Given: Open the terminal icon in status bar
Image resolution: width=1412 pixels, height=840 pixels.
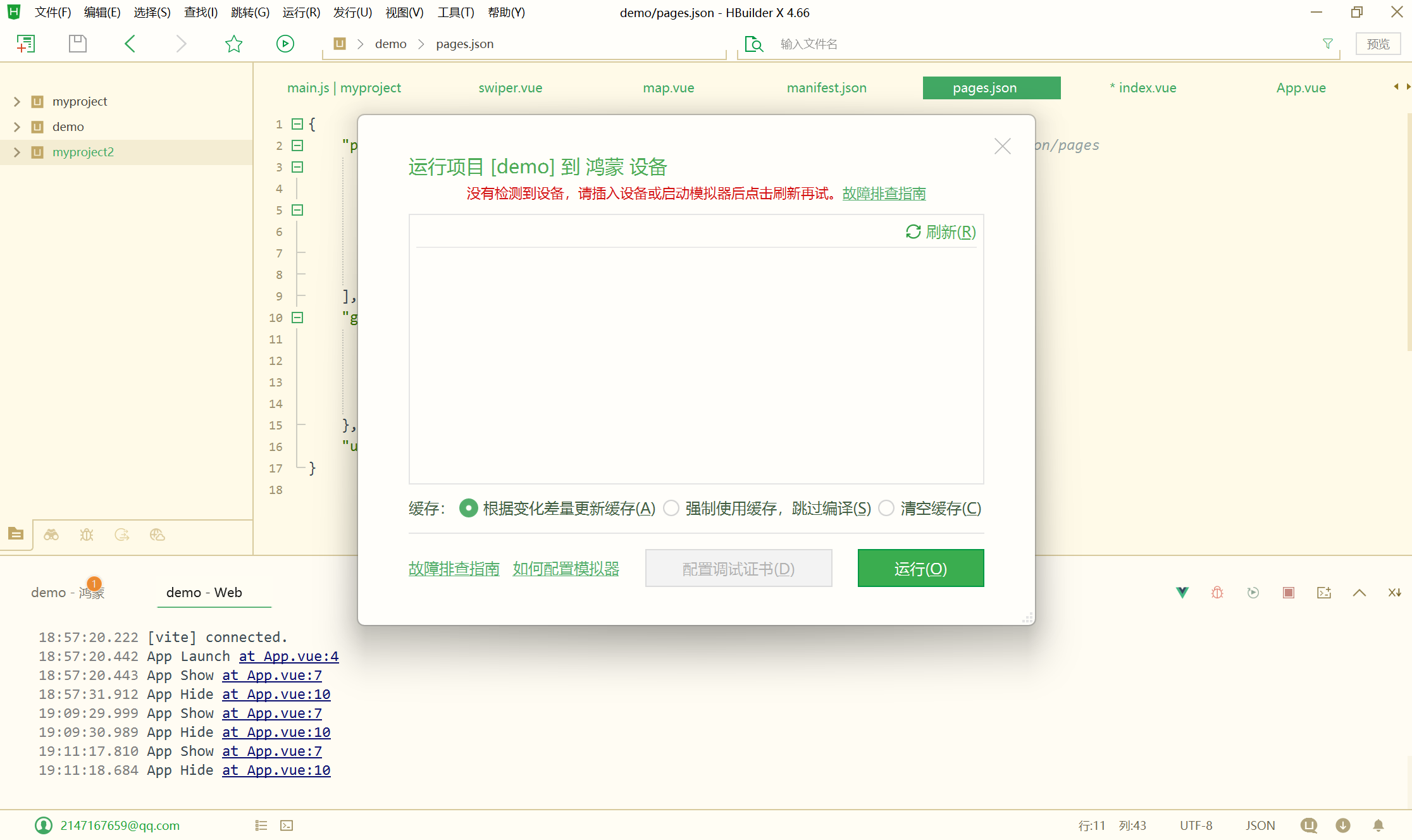Looking at the screenshot, I should (x=287, y=825).
